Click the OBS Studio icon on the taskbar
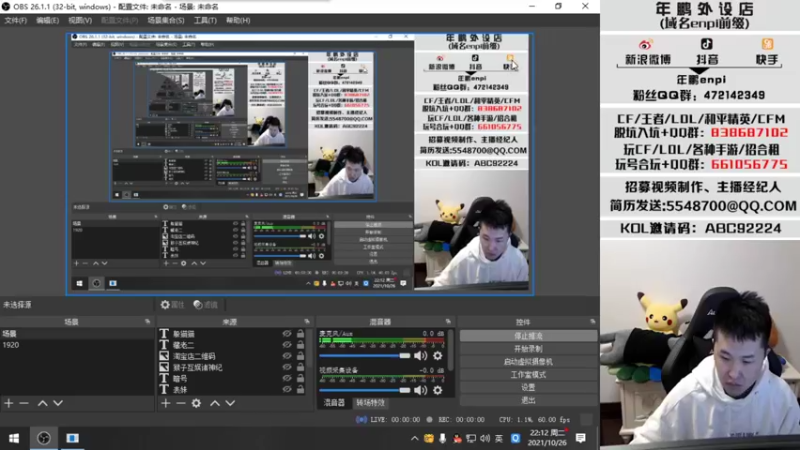 44,438
